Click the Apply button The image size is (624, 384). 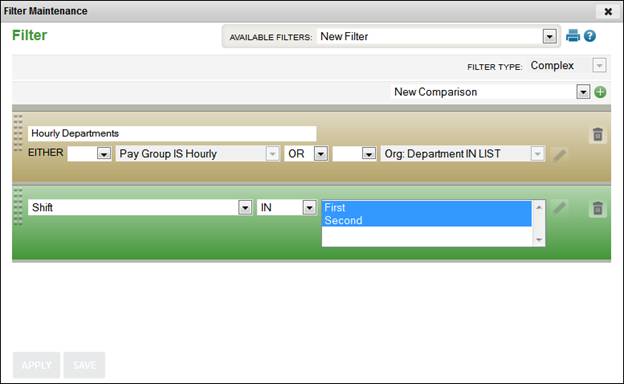(36, 365)
